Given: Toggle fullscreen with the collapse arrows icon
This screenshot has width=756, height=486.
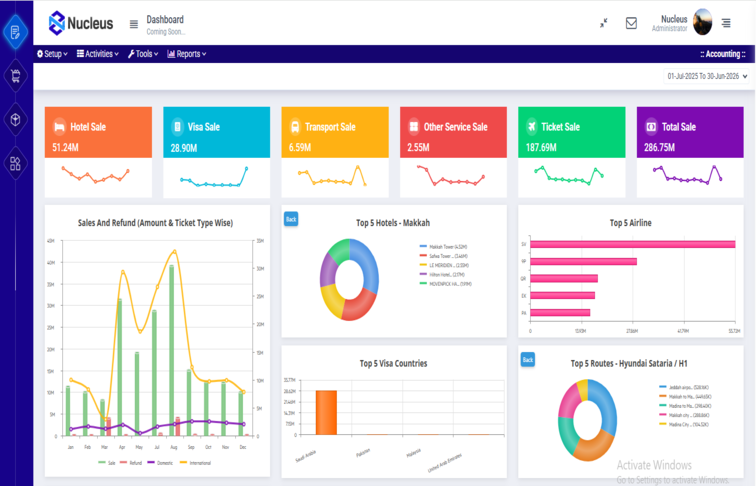Looking at the screenshot, I should [x=604, y=23].
